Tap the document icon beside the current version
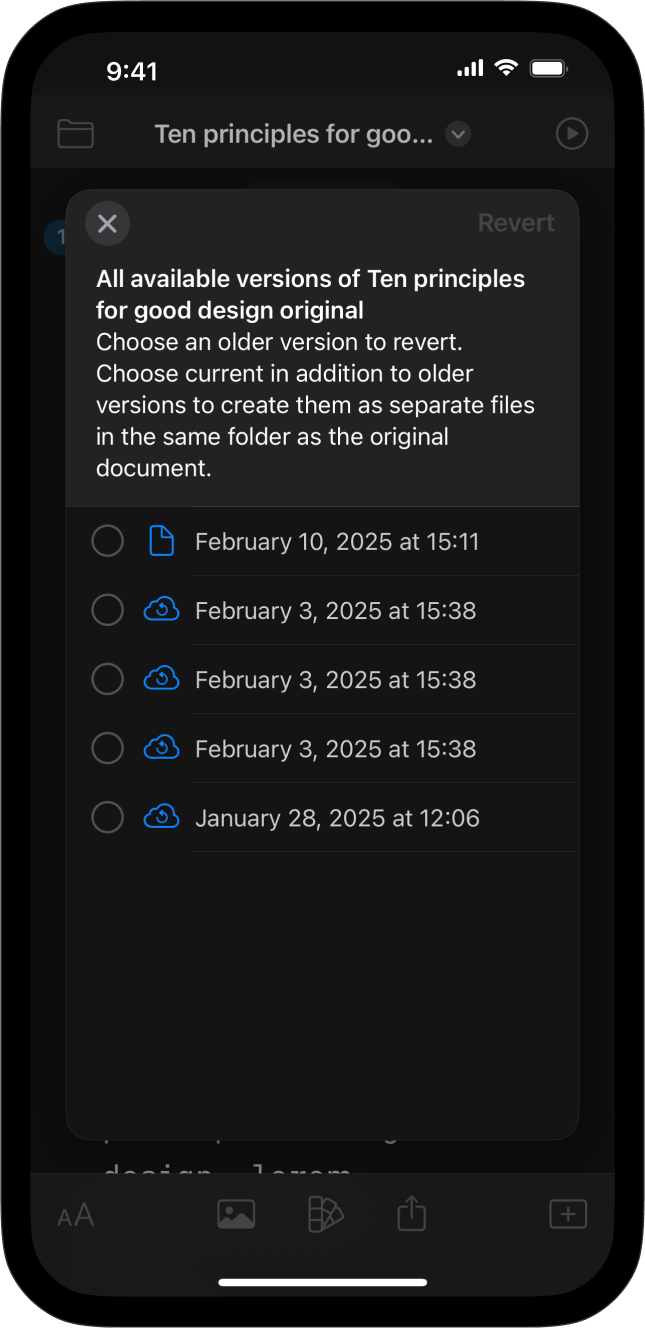Screen dimensions: 645x1328 point(161,540)
